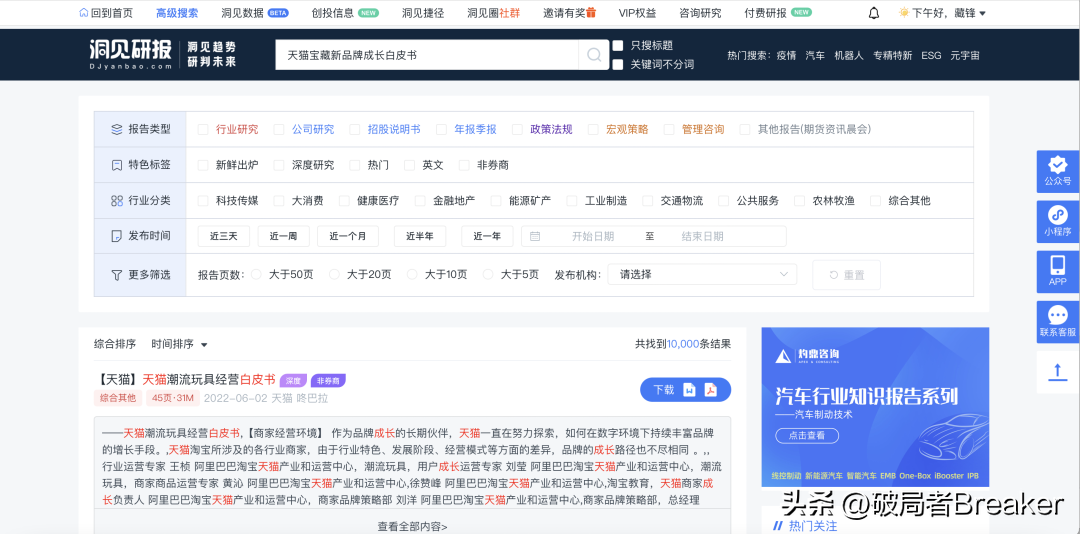The height and width of the screenshot is (534, 1080).
Task: Click the Word download icon
Action: [x=689, y=390]
